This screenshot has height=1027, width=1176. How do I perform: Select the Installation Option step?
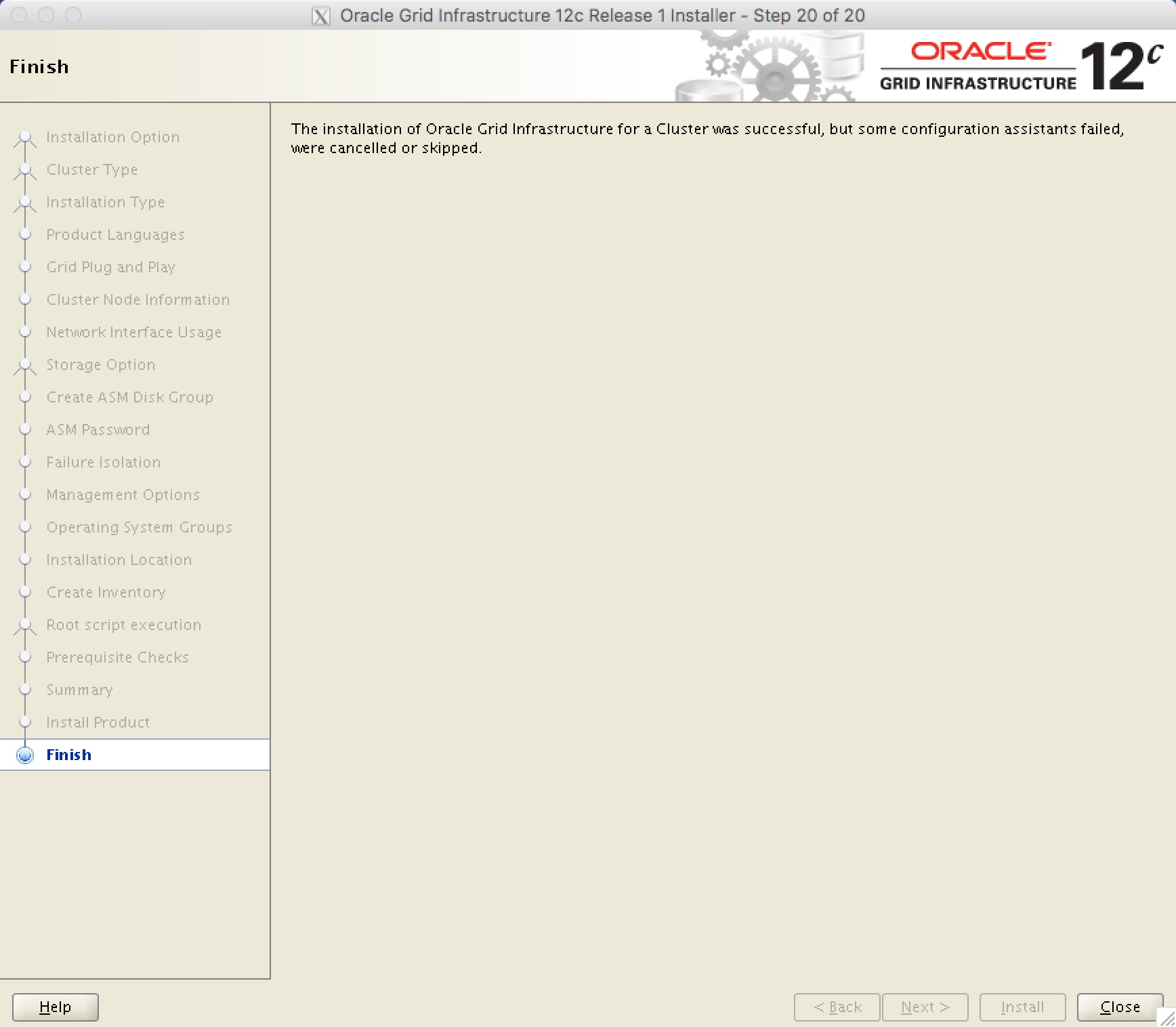[x=112, y=137]
